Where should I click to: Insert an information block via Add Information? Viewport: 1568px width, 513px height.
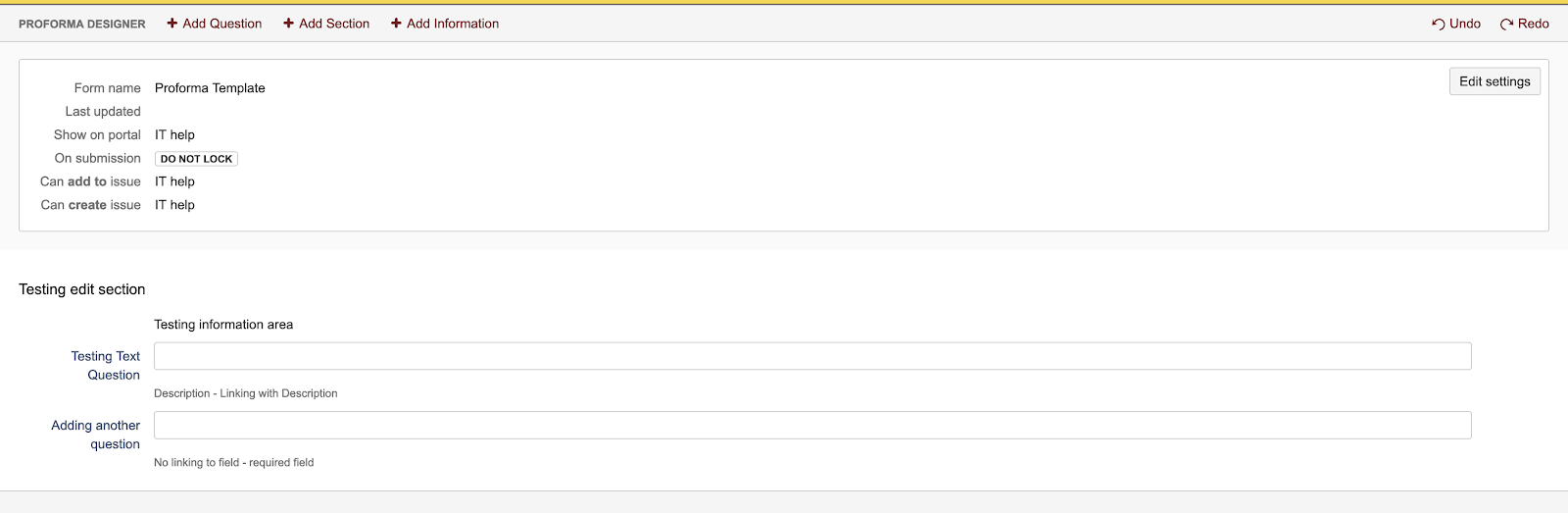(452, 24)
